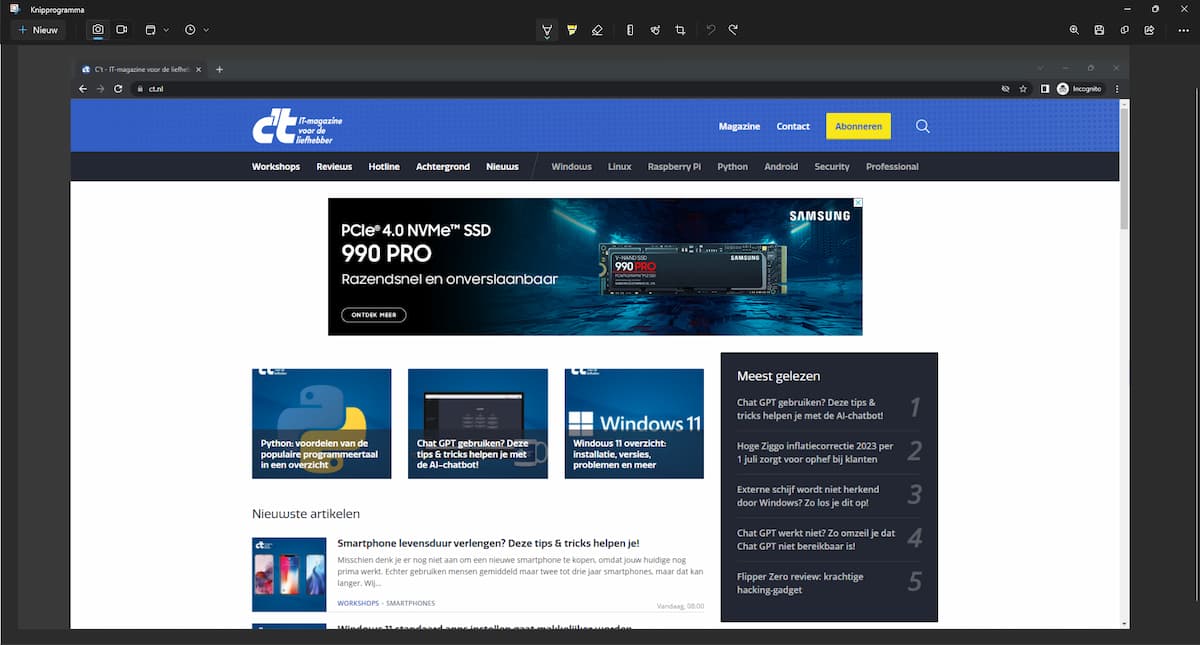
Task: Choose the eraser tool
Action: coord(597,30)
